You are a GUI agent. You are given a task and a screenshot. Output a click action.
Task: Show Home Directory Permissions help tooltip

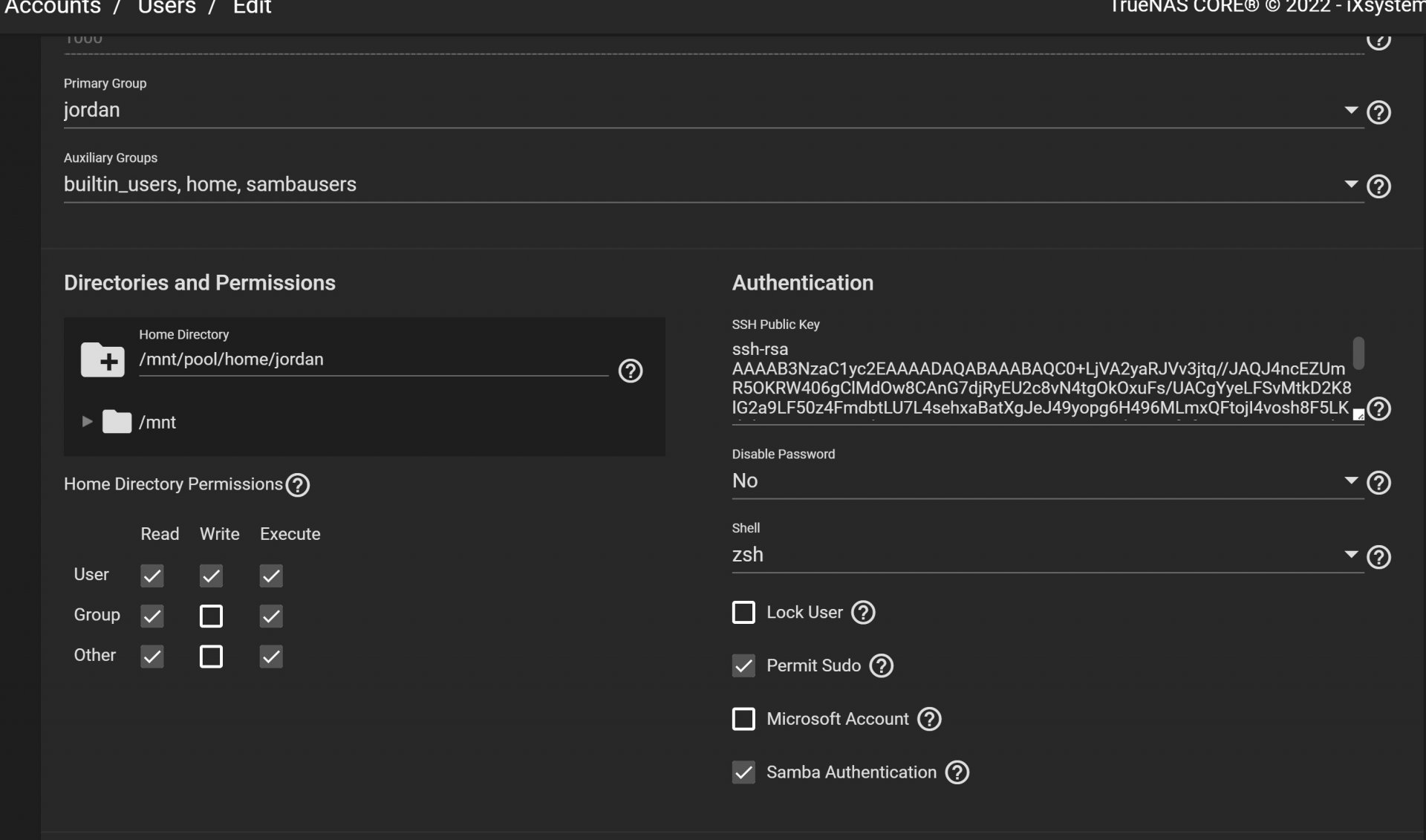pos(298,485)
